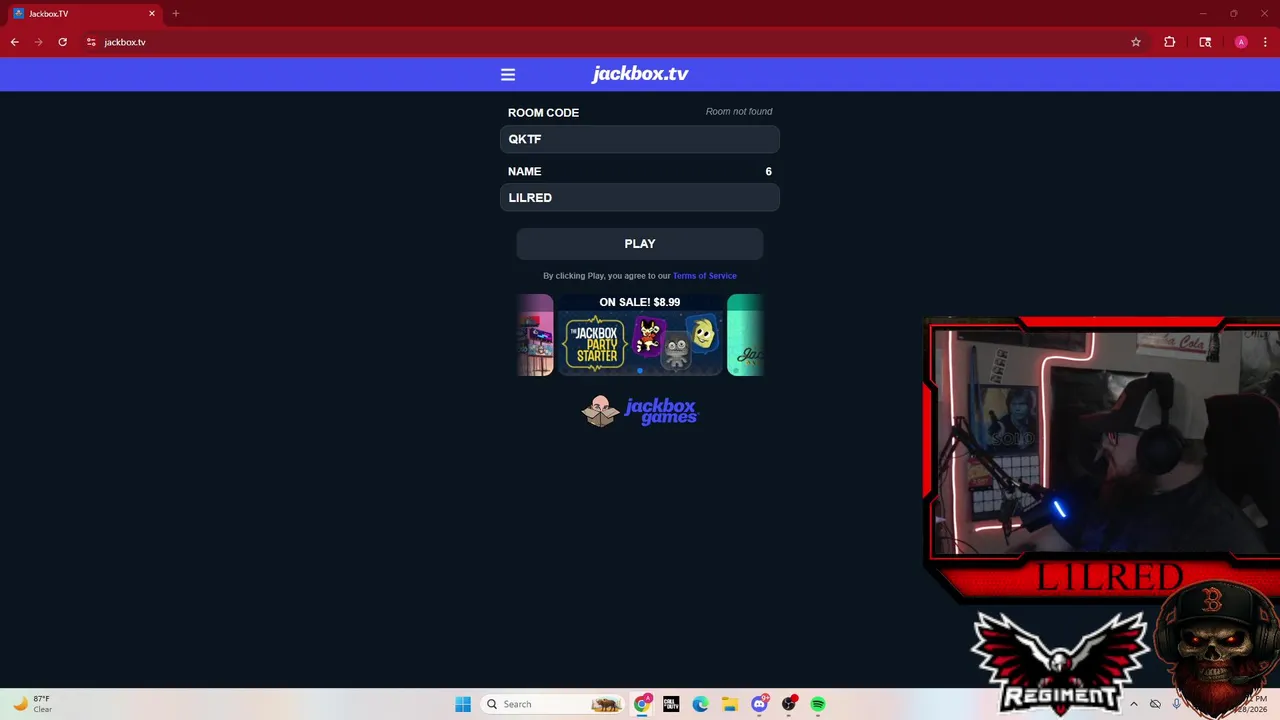Open the Terms of Service link

705,276
